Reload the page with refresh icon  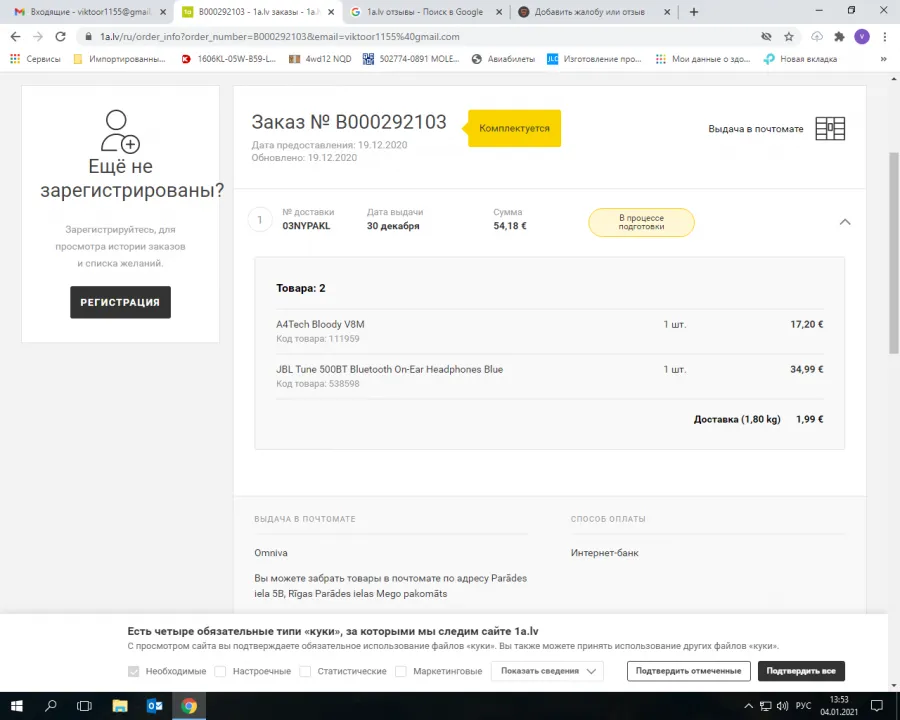[x=60, y=37]
